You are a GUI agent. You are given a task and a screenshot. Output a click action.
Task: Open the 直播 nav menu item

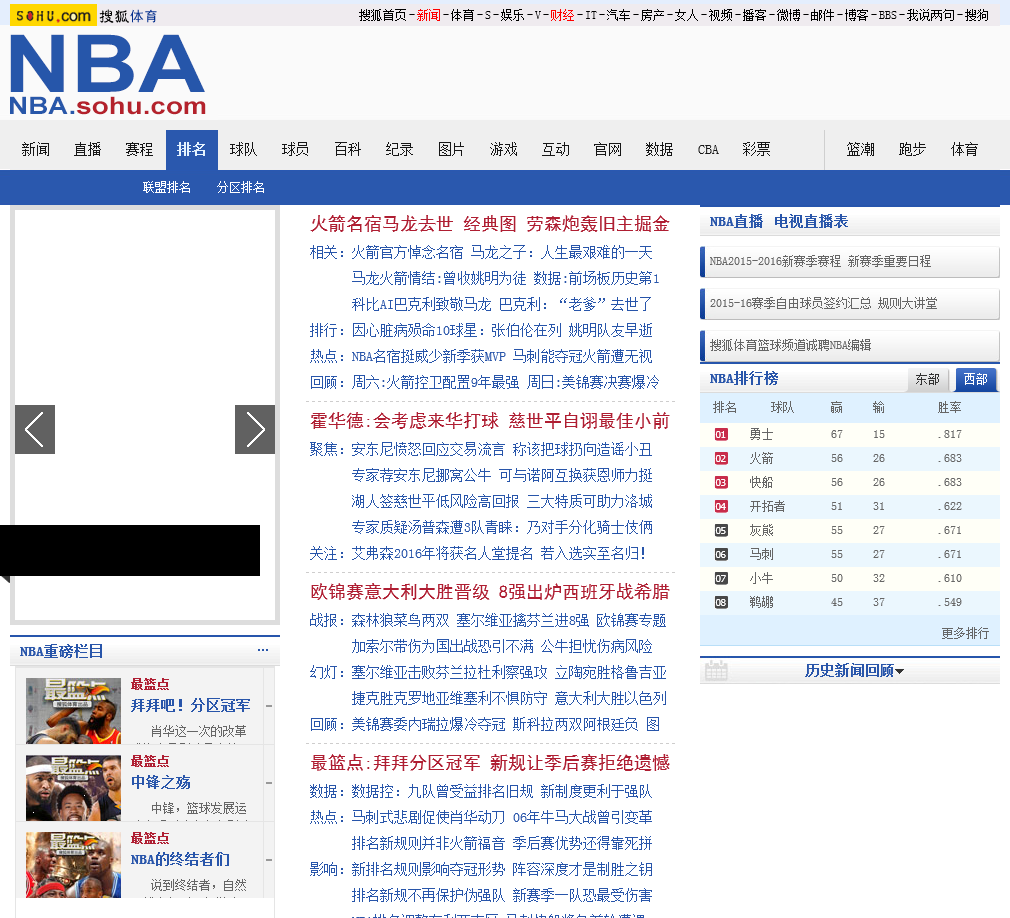coord(88,149)
